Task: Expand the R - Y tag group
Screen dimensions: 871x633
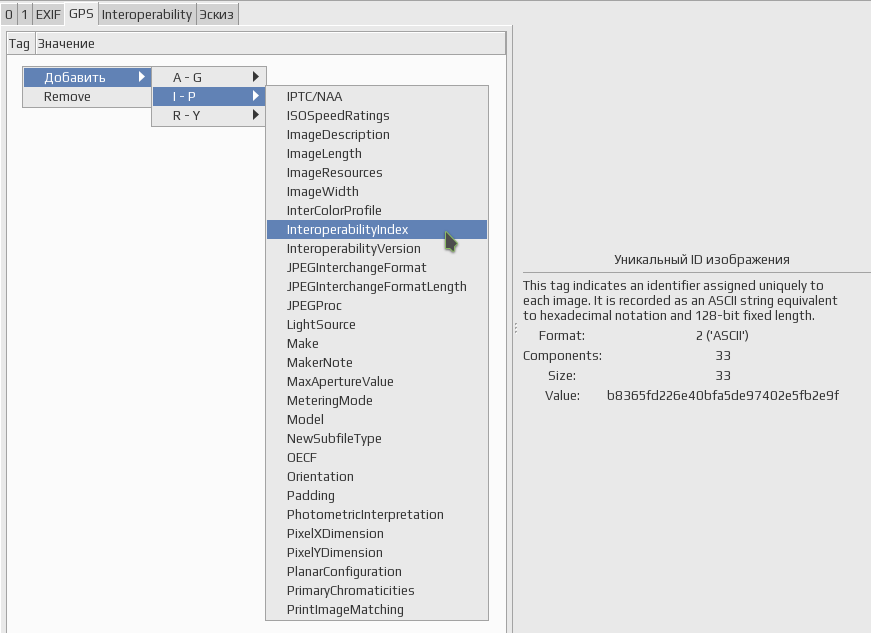Action: [x=209, y=115]
